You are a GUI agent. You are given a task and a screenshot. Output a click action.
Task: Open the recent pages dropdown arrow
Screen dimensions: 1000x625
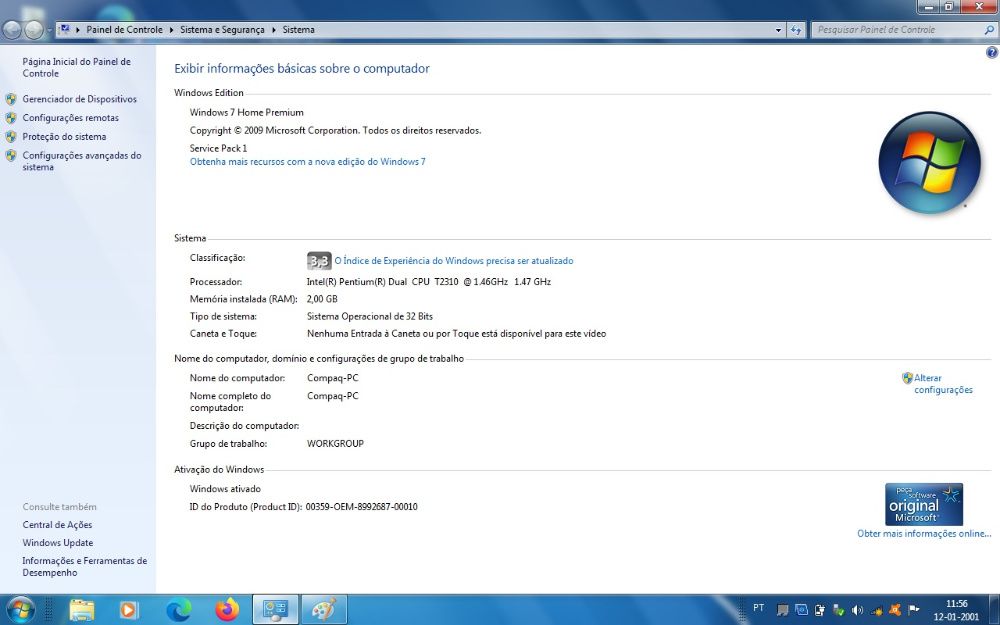point(49,29)
